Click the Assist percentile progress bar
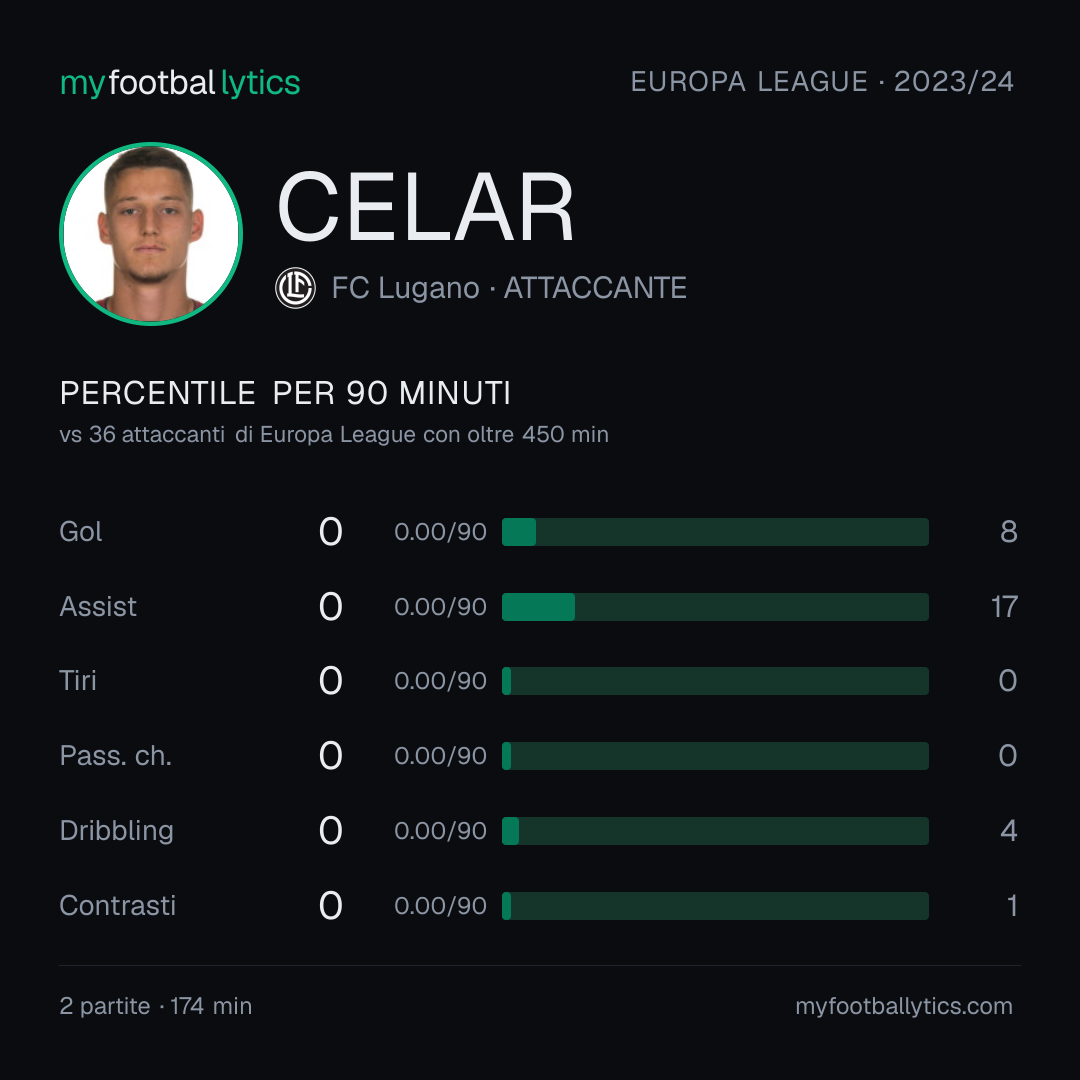 [715, 607]
